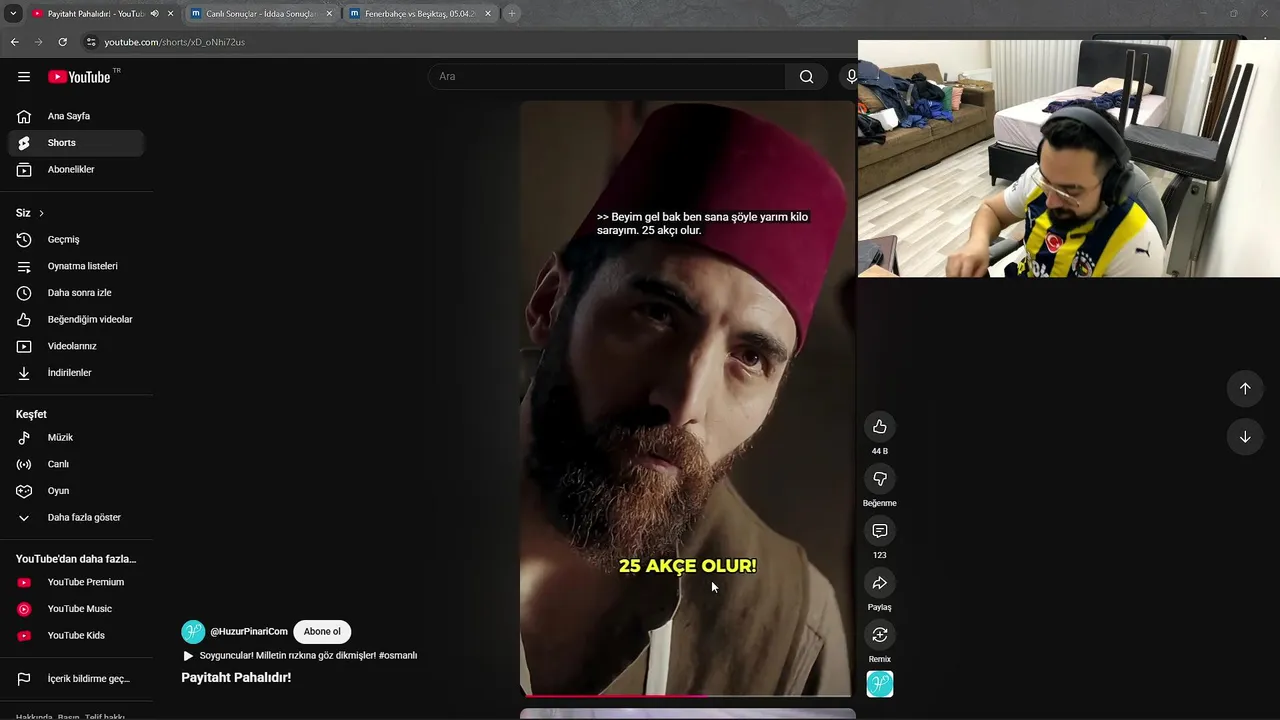View site information icon
The image size is (1280, 720).
(91, 42)
